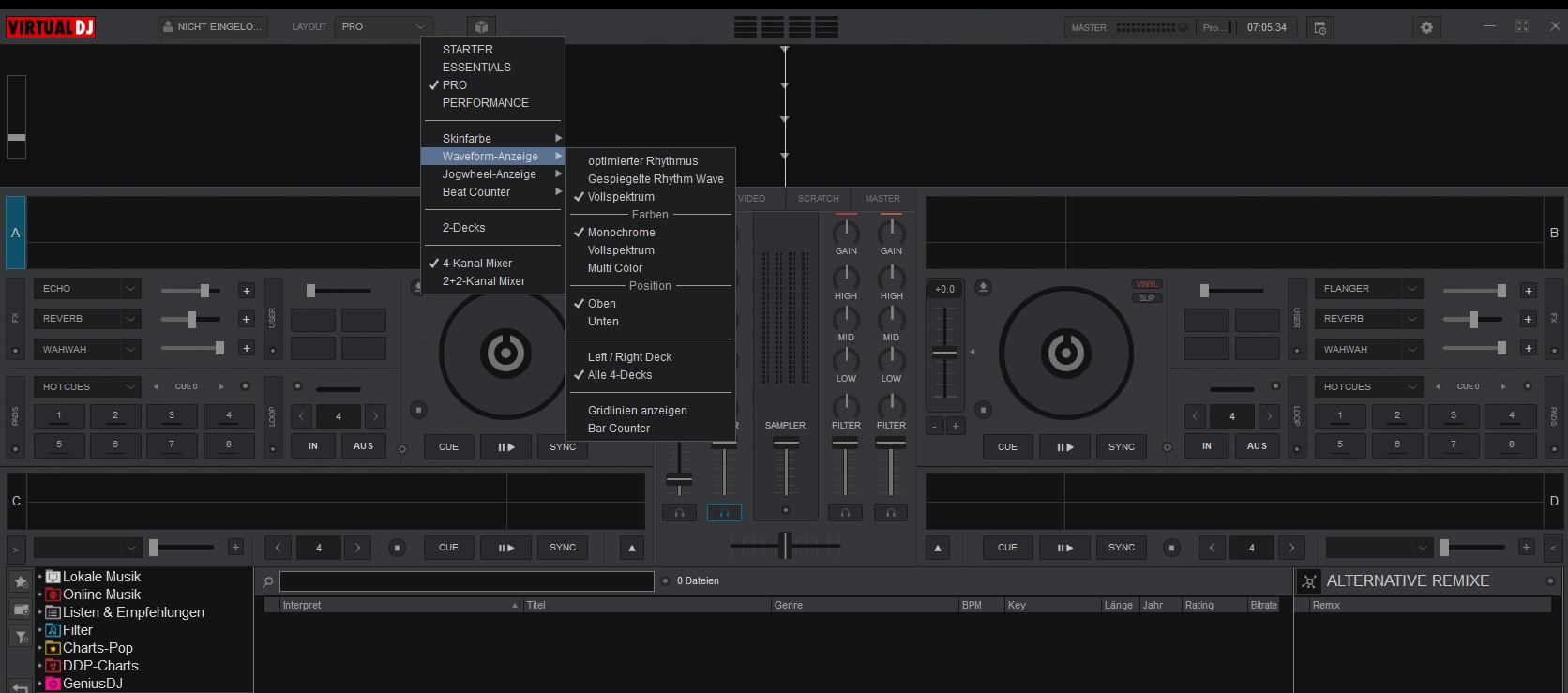This screenshot has height=693, width=1568.
Task: Click the deck B pitch fader
Action: pos(944,354)
